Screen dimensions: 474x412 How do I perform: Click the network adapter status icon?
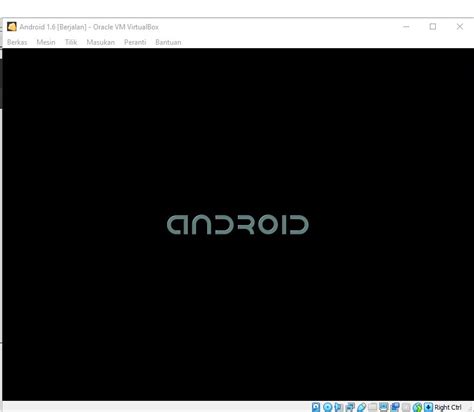point(350,407)
